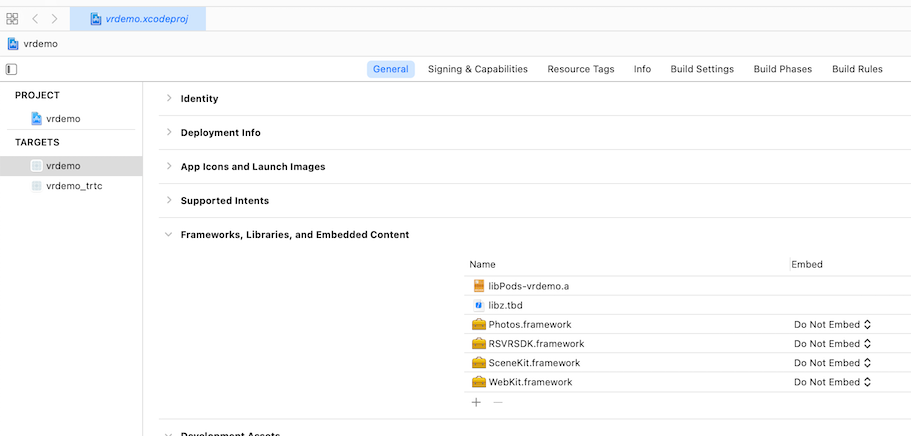This screenshot has width=911, height=436.
Task: Click the add framework plus icon
Action: click(x=476, y=402)
